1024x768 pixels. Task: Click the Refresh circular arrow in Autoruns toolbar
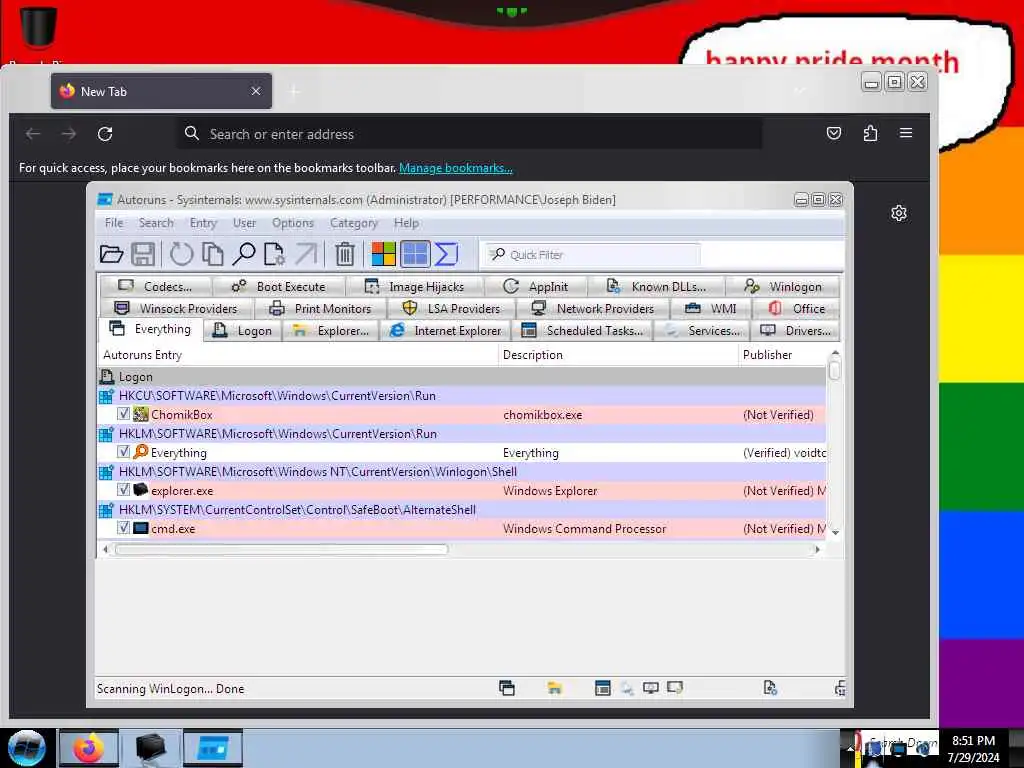coord(181,254)
